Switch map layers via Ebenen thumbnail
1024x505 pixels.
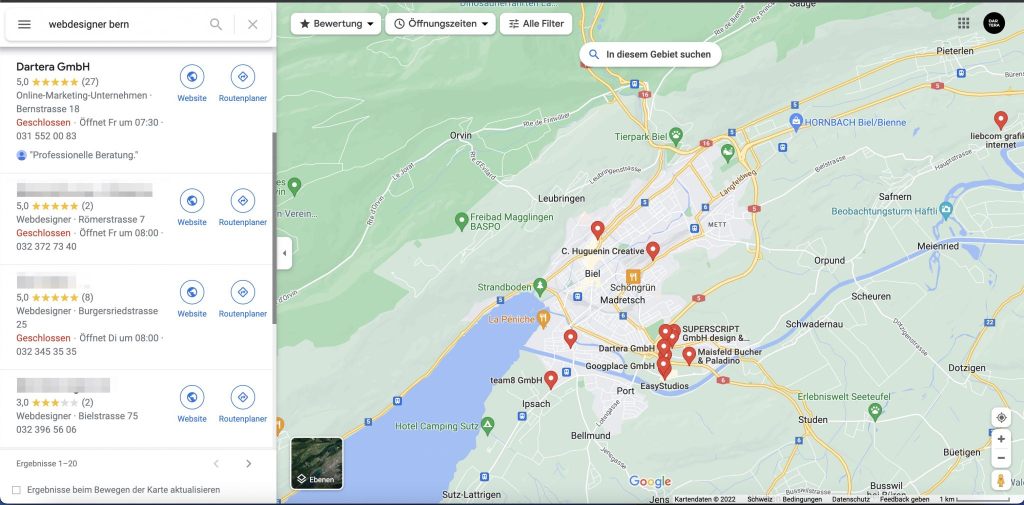point(317,463)
